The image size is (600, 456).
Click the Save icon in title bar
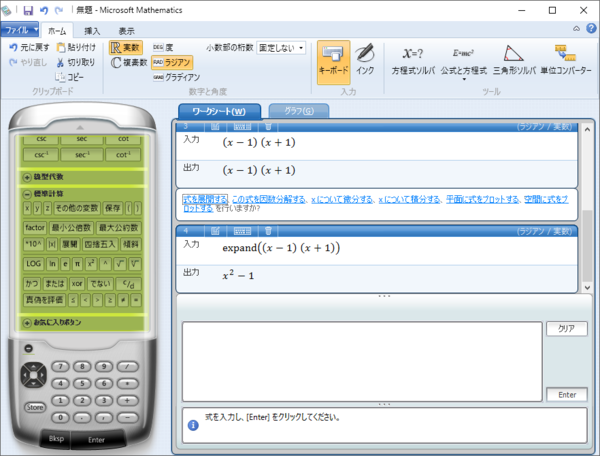coord(28,10)
